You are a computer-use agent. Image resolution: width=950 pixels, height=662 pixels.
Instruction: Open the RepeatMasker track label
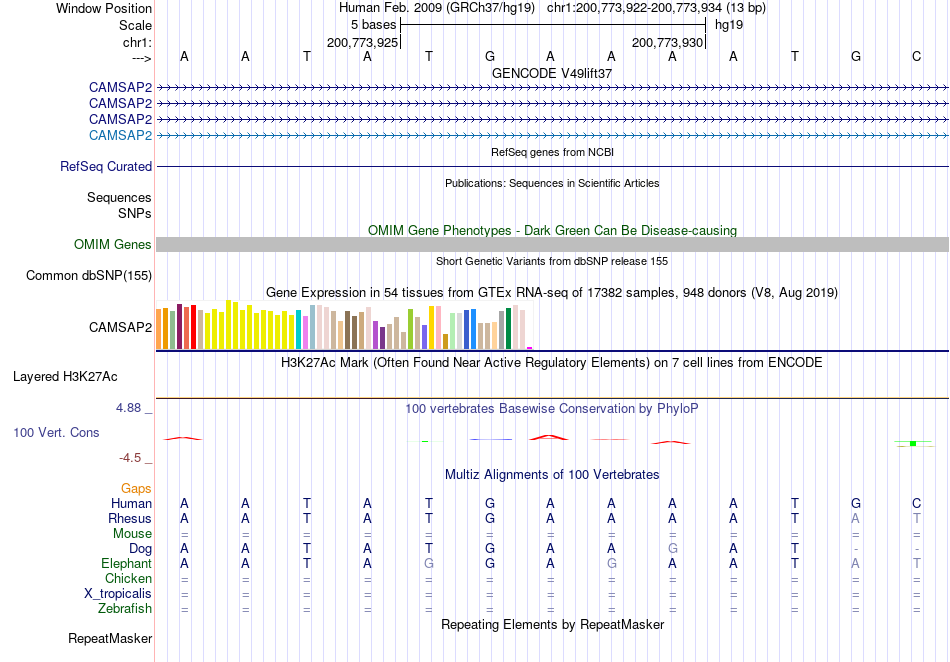(x=110, y=638)
